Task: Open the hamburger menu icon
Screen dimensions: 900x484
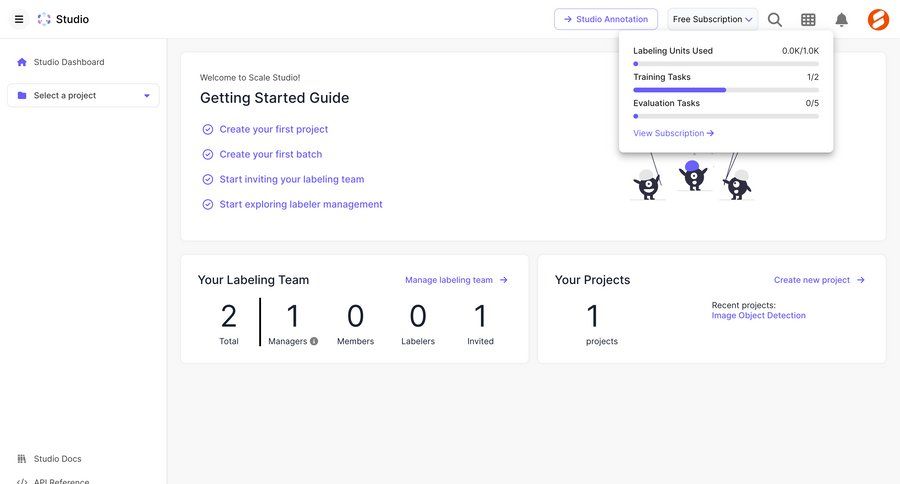Action: click(19, 19)
